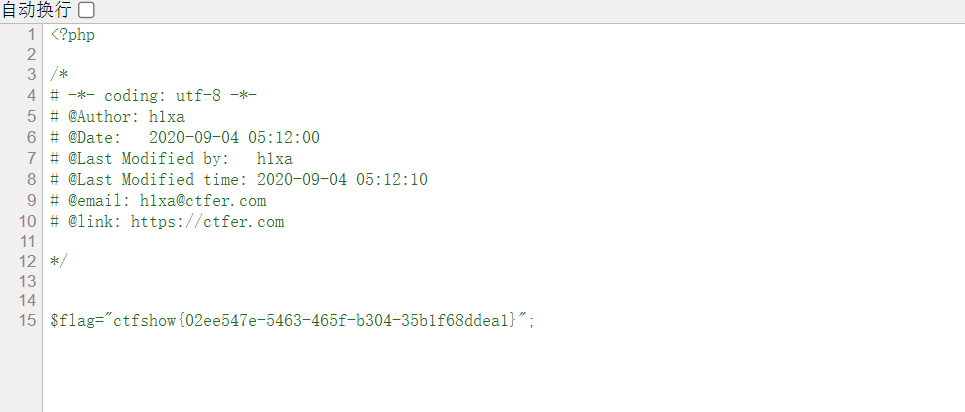Enable the 自动换行 line wrap checkbox

point(87,10)
